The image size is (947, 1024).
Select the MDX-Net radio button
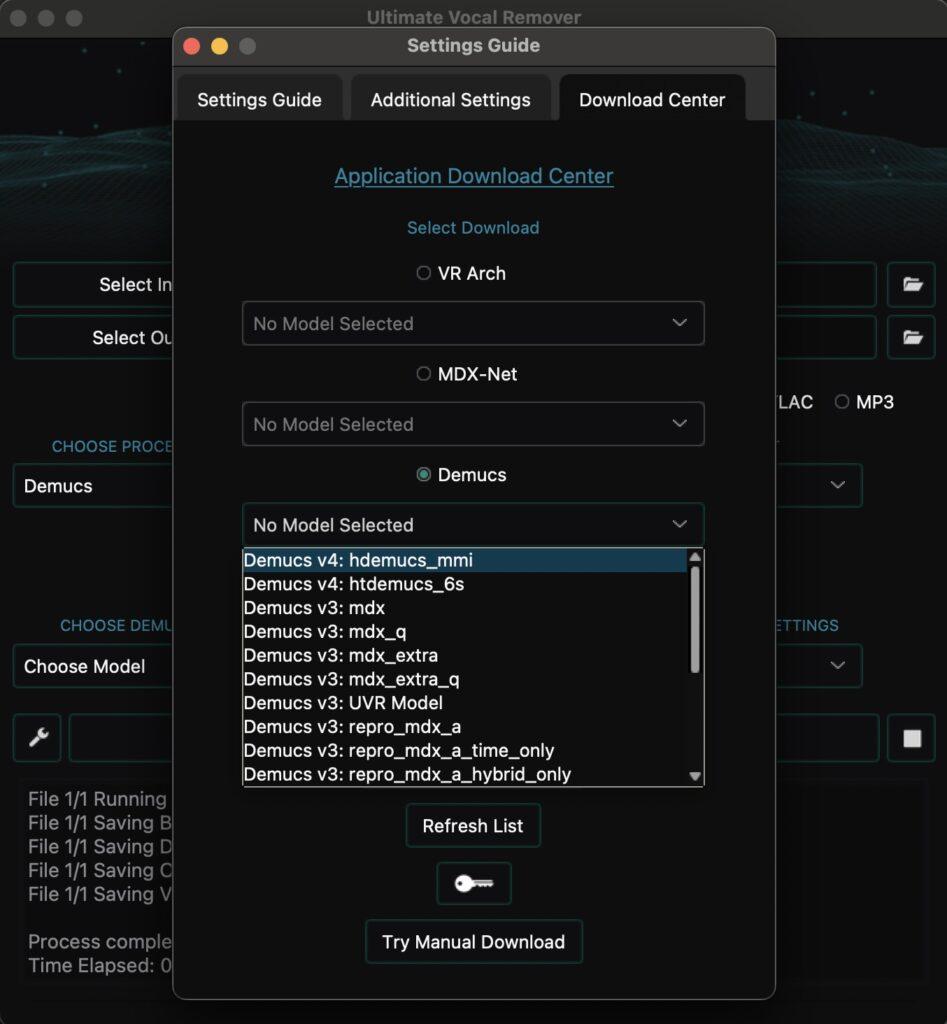point(424,374)
